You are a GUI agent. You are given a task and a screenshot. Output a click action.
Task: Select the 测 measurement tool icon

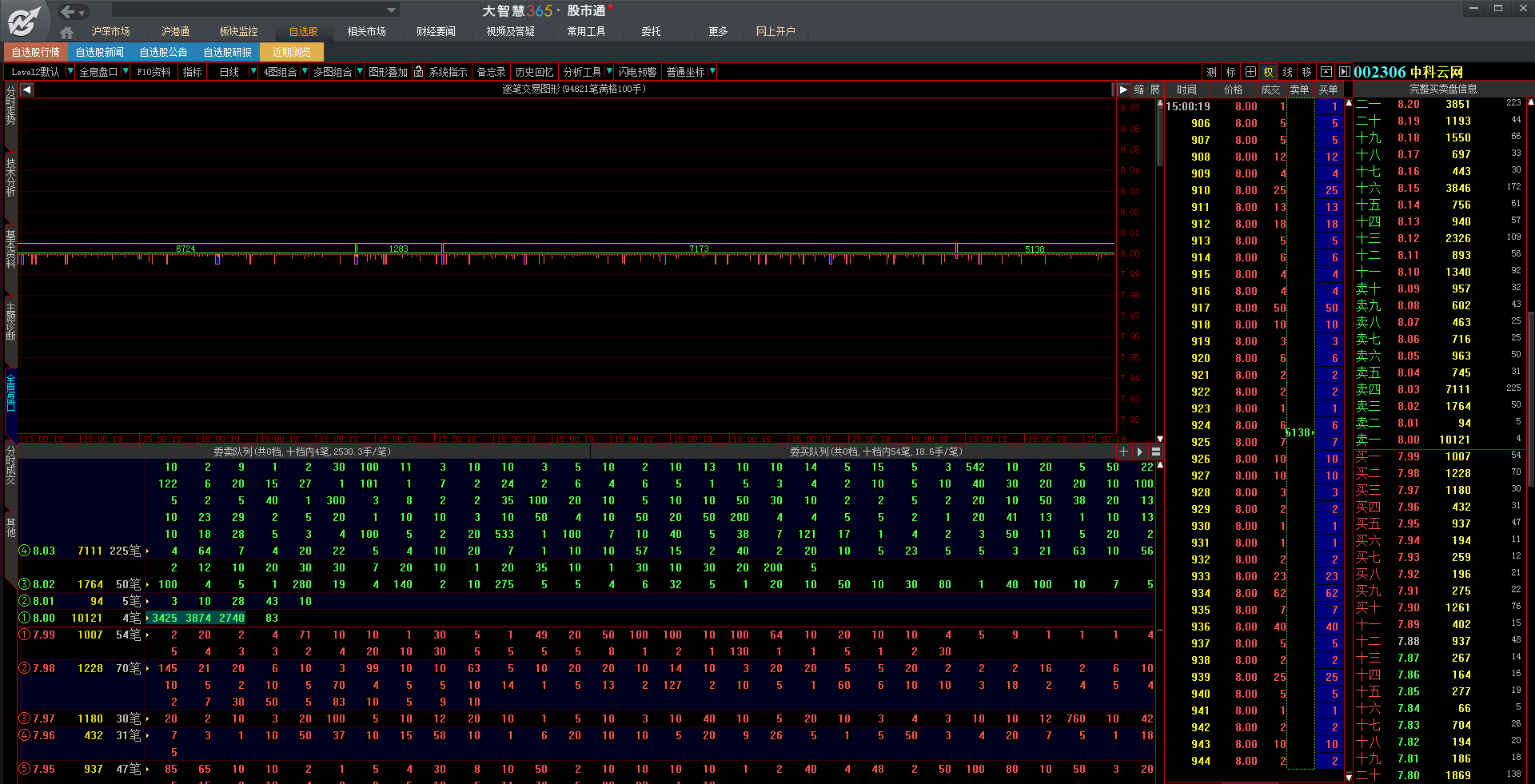[1212, 72]
